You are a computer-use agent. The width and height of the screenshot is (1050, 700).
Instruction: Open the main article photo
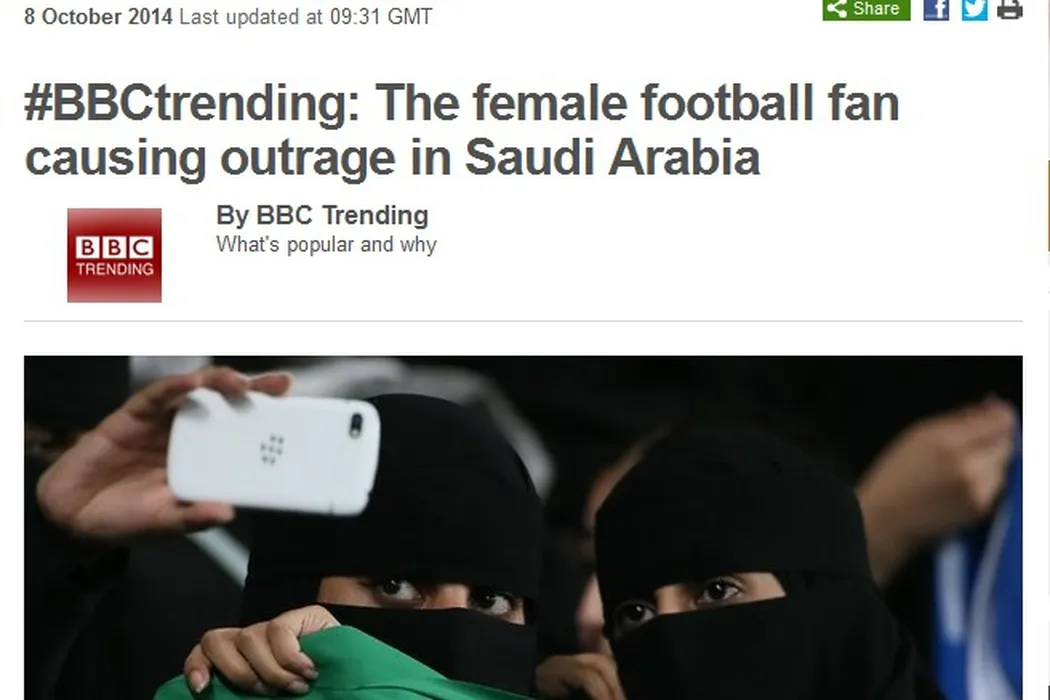coord(523,528)
